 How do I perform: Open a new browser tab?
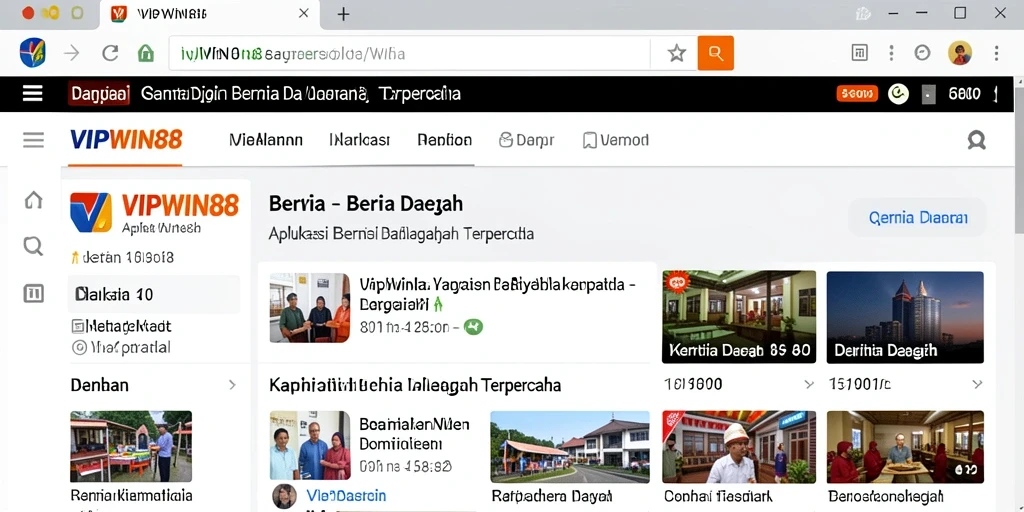click(343, 14)
